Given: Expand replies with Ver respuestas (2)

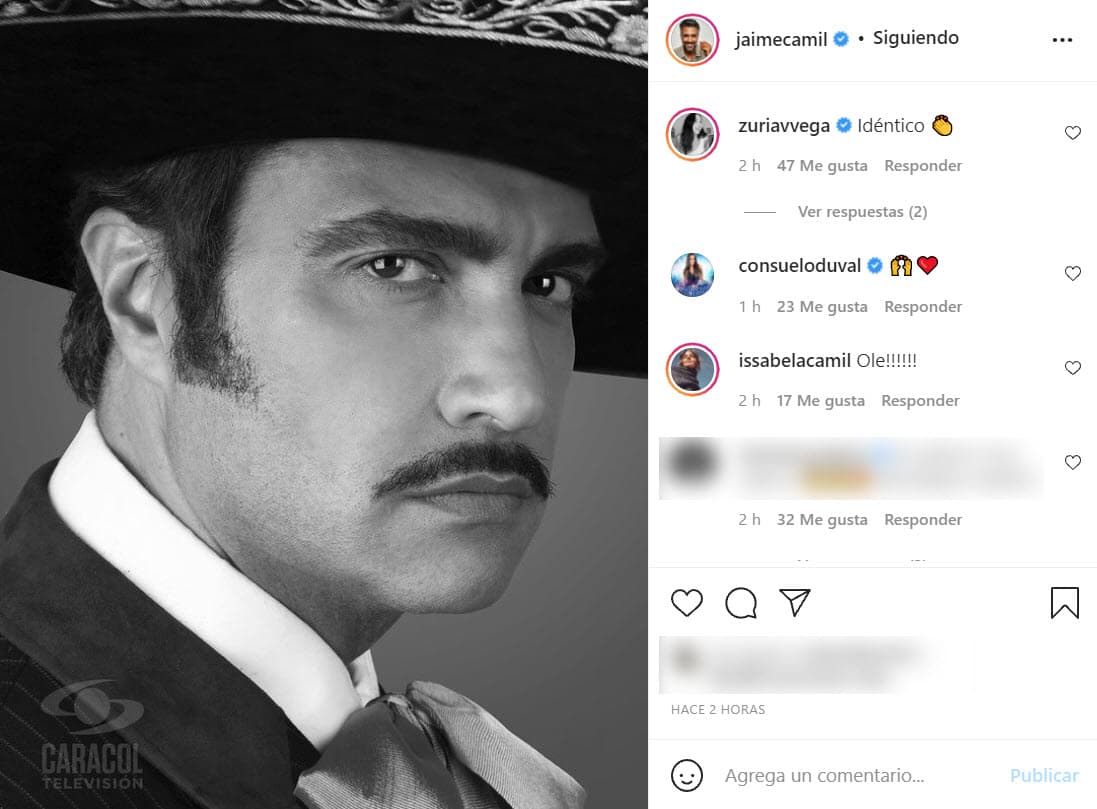Looking at the screenshot, I should [860, 211].
